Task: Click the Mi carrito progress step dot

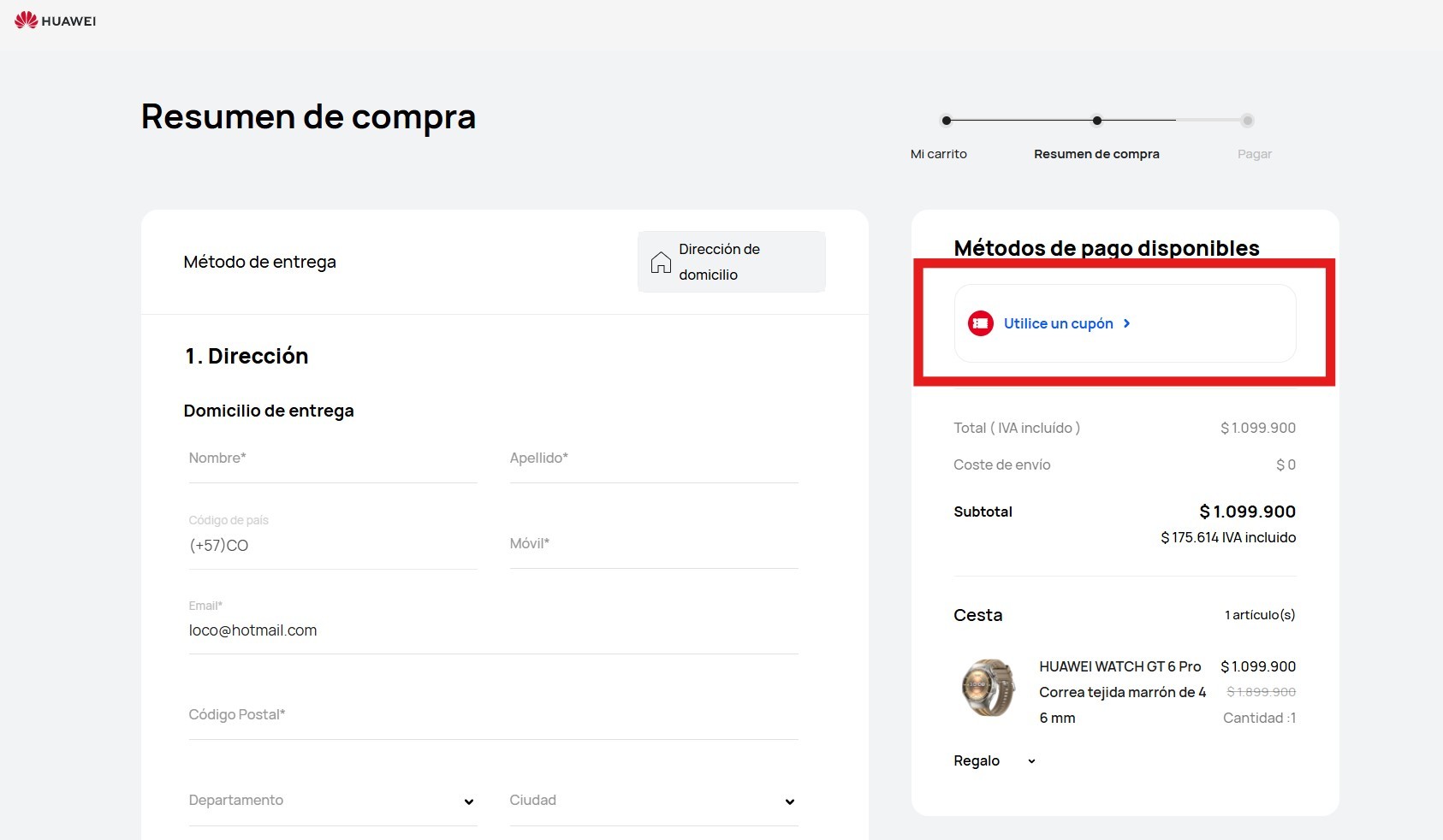Action: coord(946,121)
